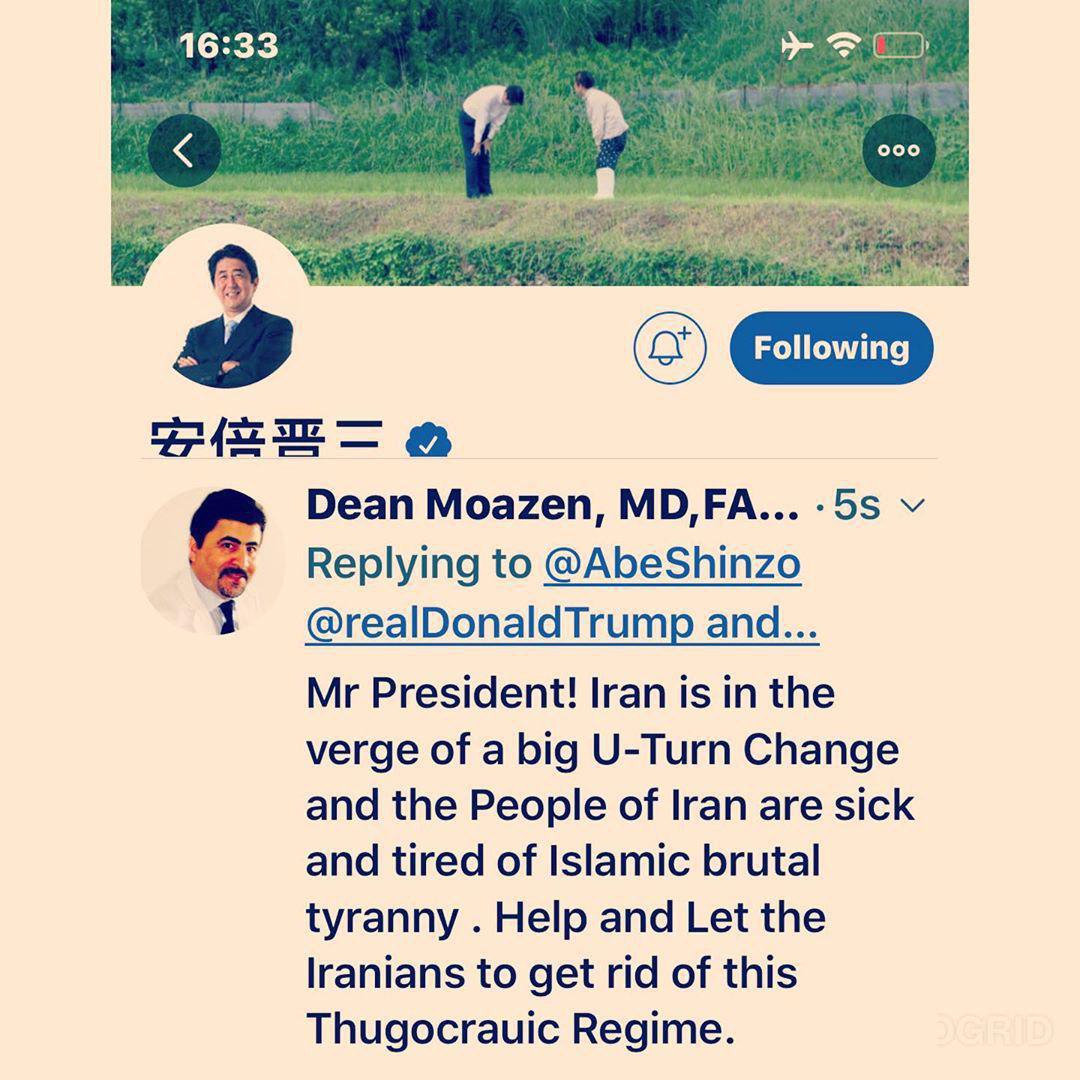The width and height of the screenshot is (1080, 1080).
Task: Open the profile avatar photo
Action: point(227,309)
